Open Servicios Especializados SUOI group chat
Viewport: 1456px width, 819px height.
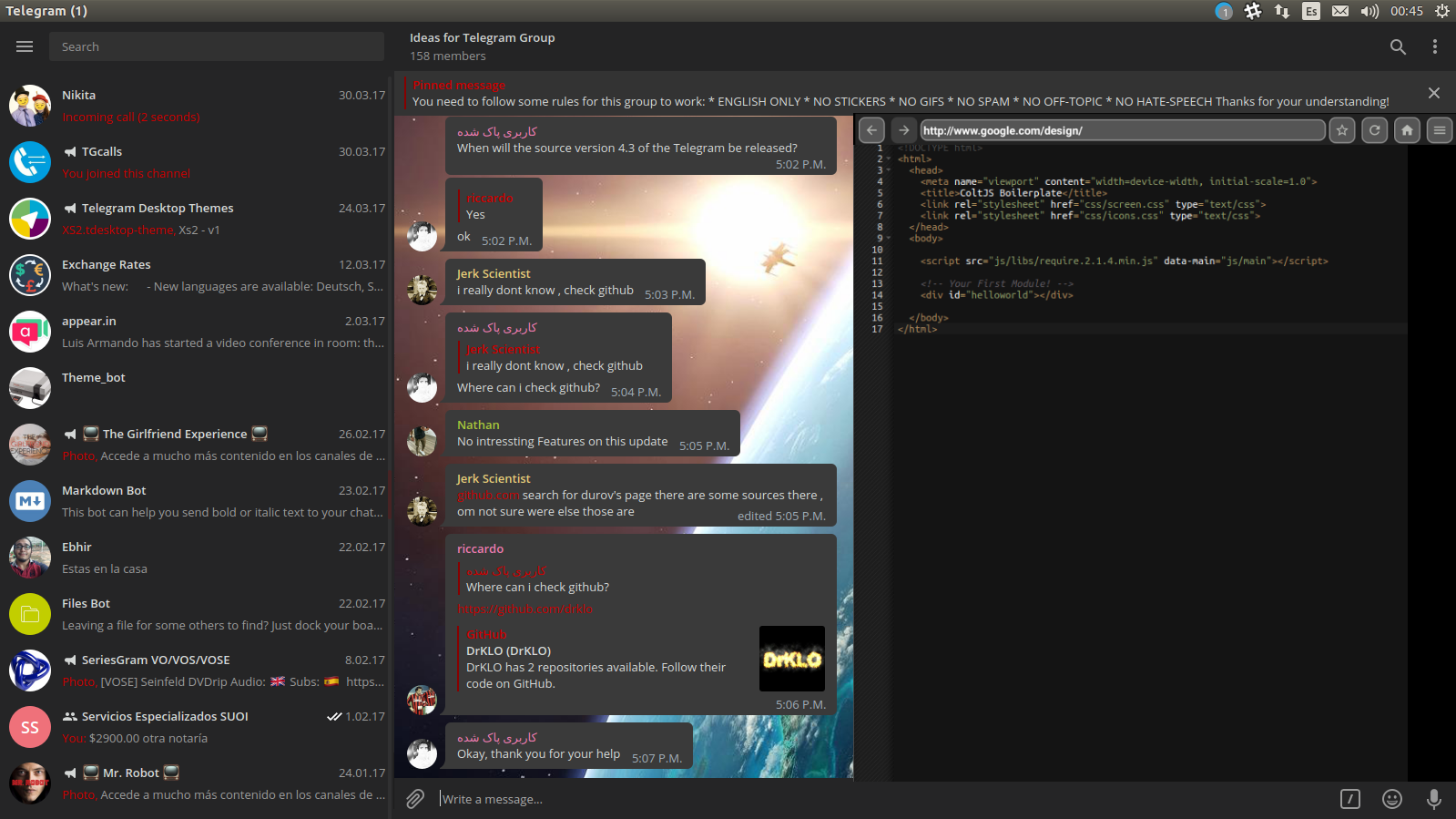point(195,727)
